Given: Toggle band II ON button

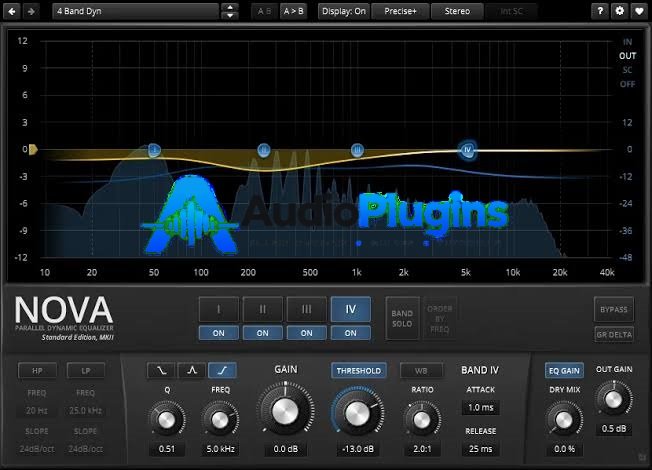Looking at the screenshot, I should (x=263, y=333).
